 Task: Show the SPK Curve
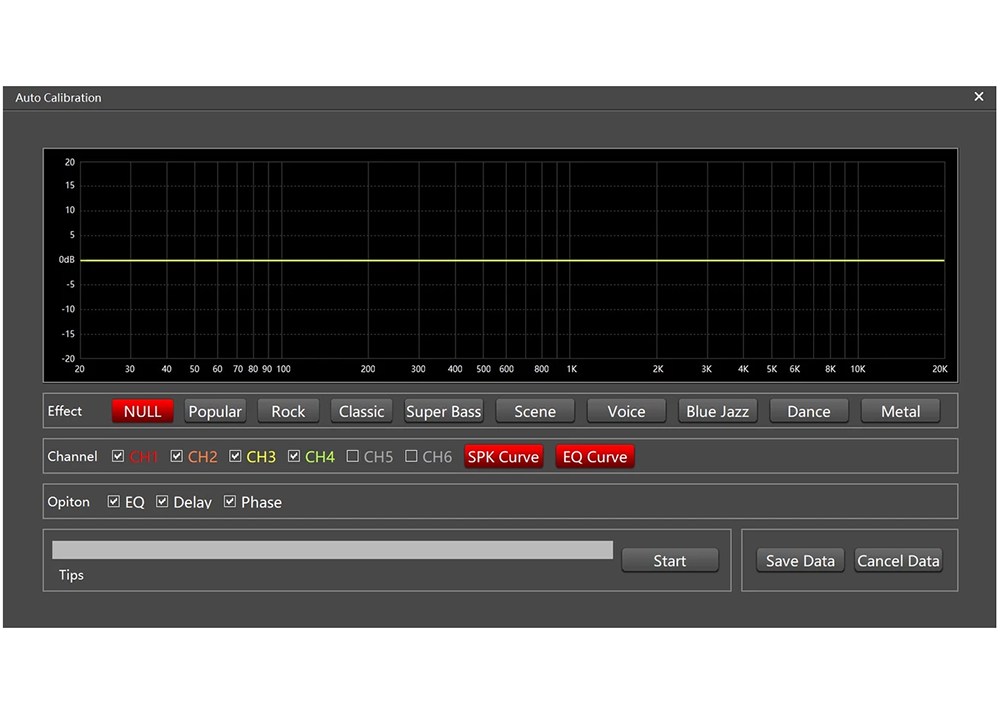[x=503, y=457]
